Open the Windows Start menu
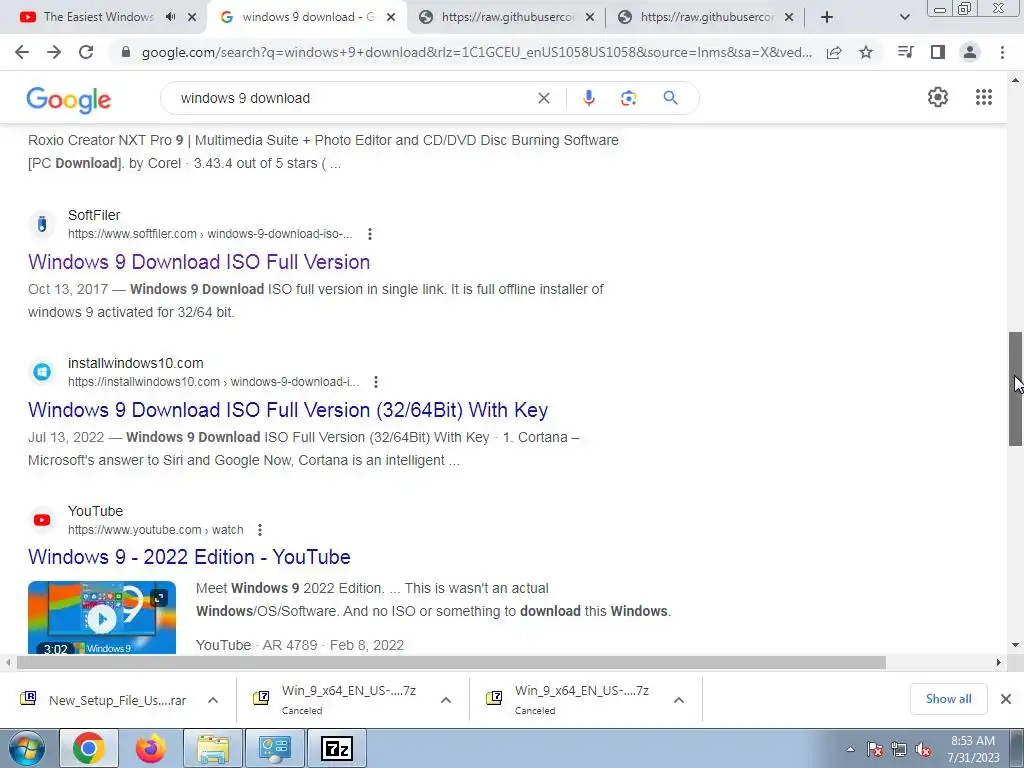 point(26,748)
